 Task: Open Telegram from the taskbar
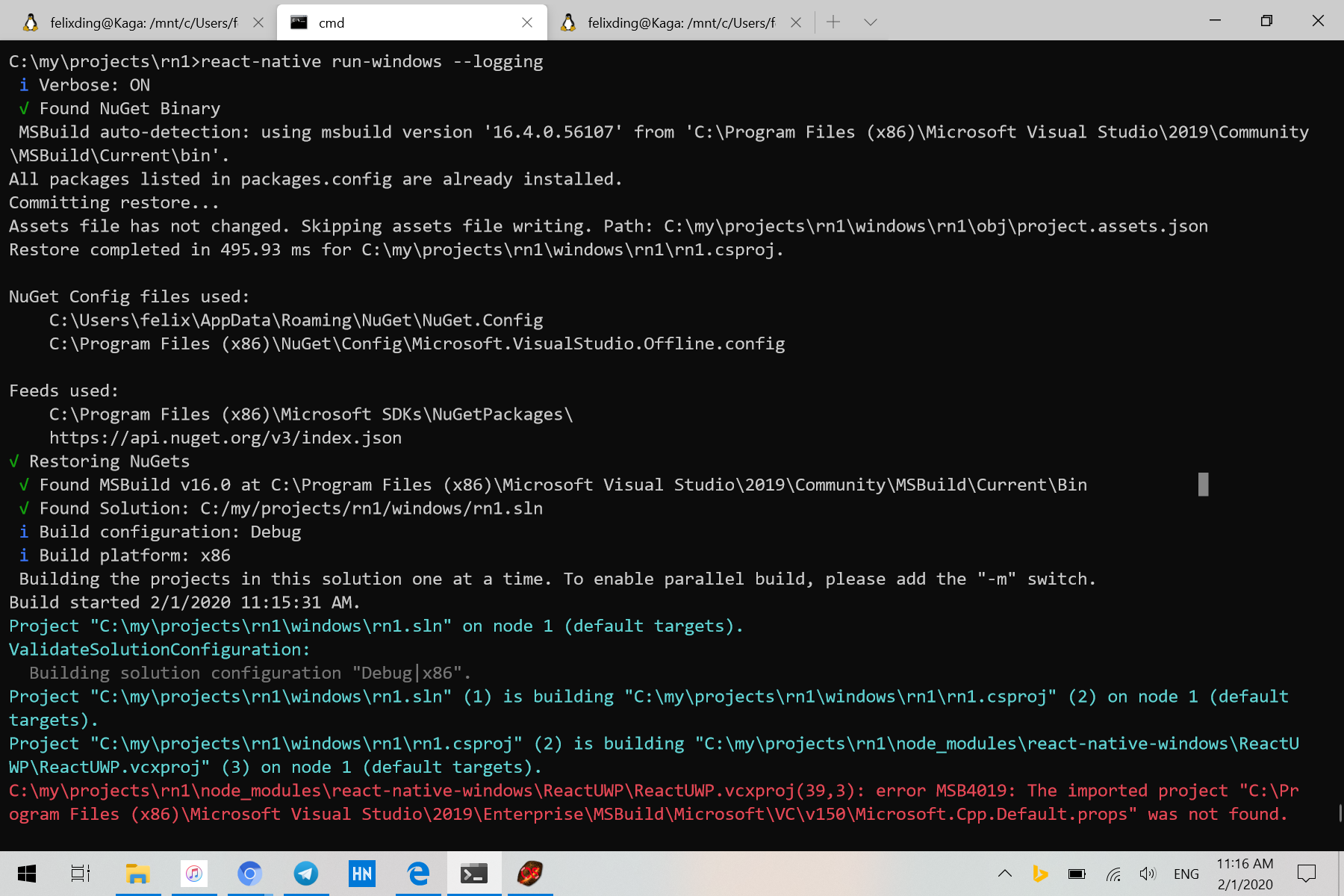coord(306,873)
